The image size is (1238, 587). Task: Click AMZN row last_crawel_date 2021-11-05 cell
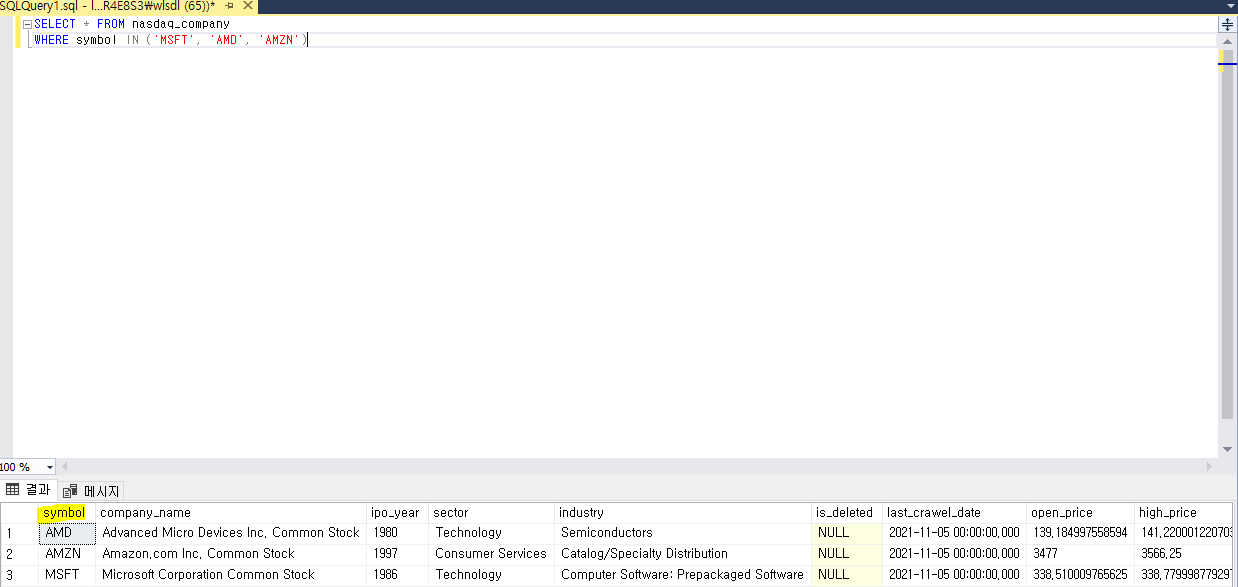pos(954,554)
